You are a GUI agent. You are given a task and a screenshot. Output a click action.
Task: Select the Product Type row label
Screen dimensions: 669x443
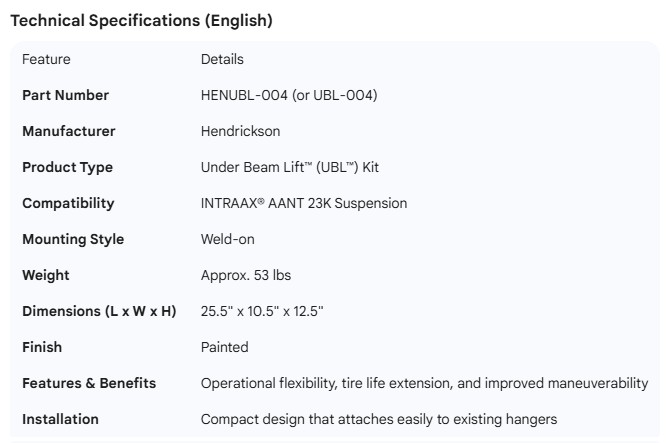coord(67,167)
